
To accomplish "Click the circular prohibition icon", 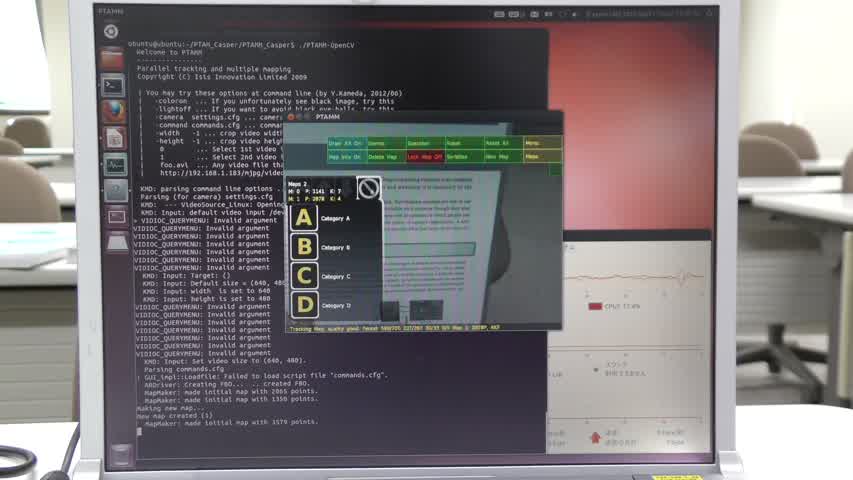I will point(369,188).
